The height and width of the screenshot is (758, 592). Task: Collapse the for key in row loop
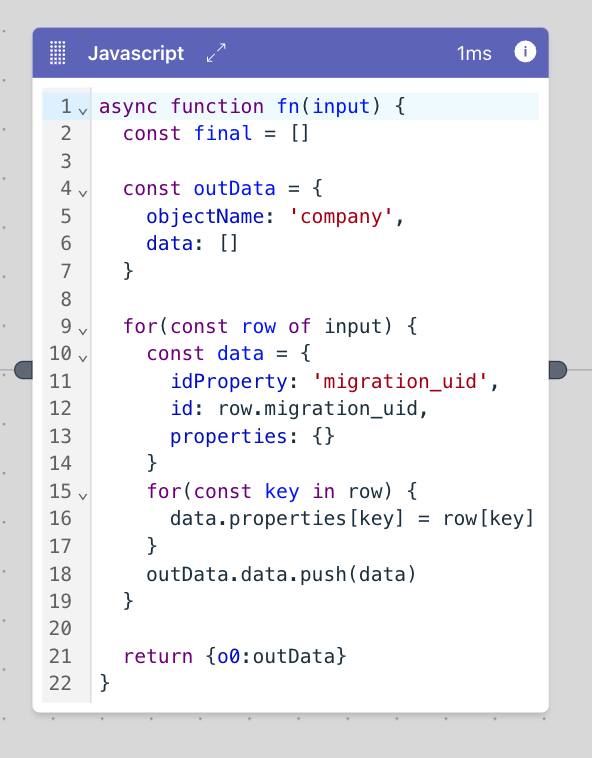[x=83, y=496]
